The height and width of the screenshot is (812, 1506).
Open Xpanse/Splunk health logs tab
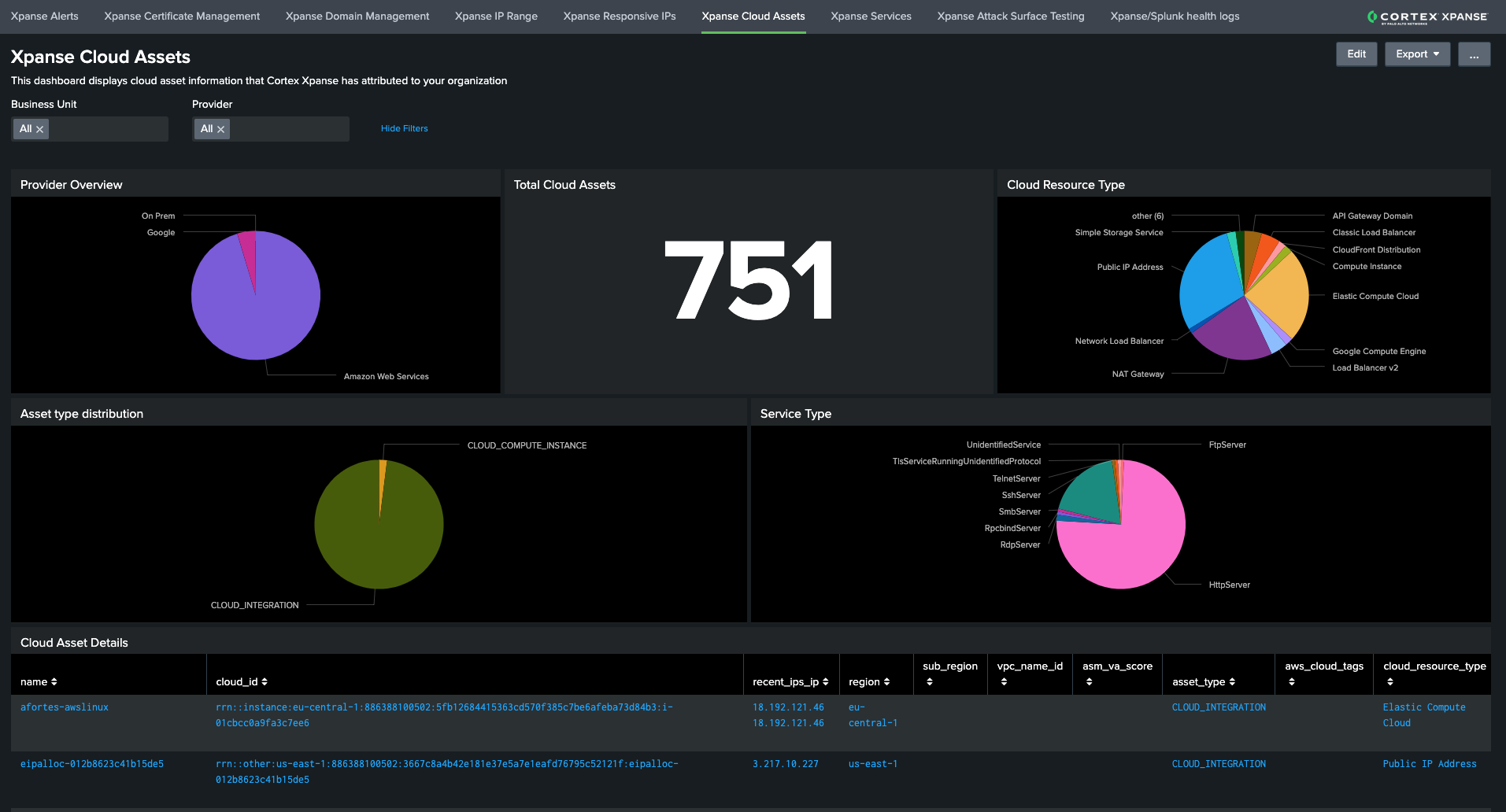[x=1175, y=16]
